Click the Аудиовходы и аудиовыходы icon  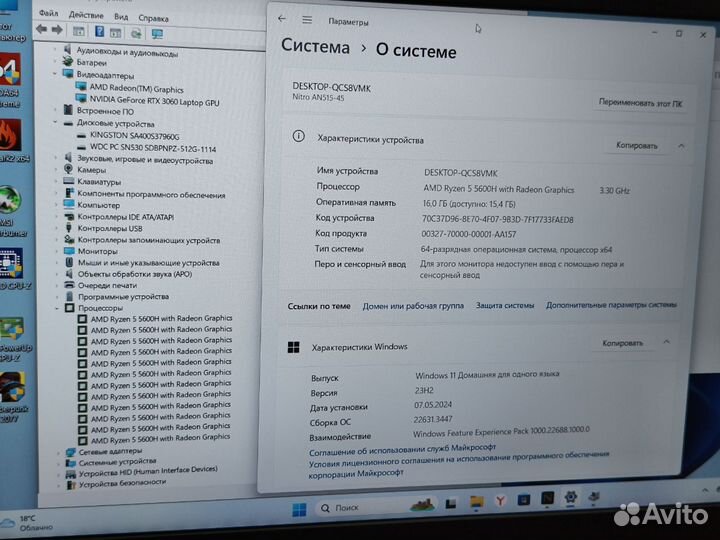pyautogui.click(x=68, y=49)
